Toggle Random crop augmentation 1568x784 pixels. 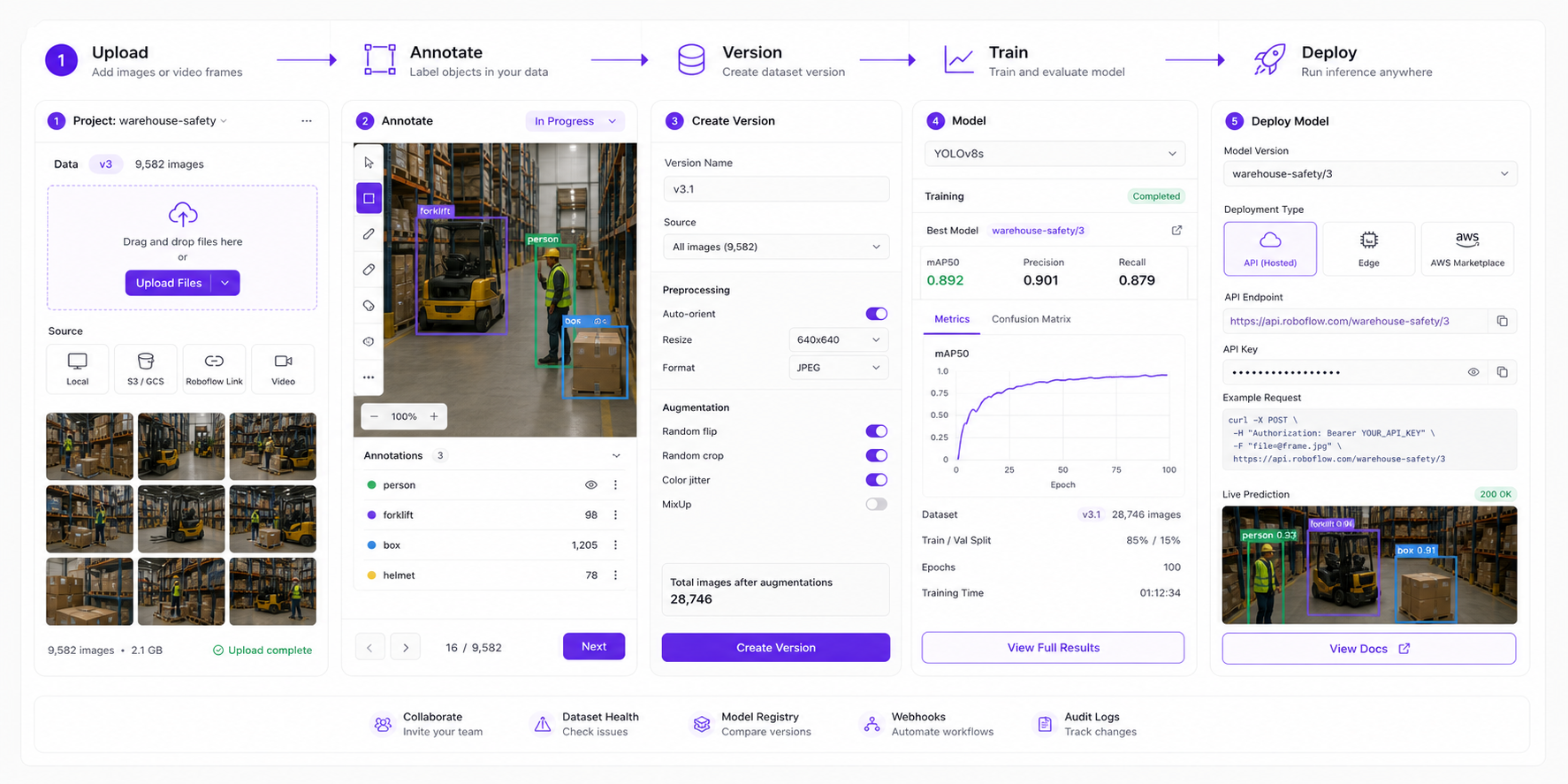point(876,456)
